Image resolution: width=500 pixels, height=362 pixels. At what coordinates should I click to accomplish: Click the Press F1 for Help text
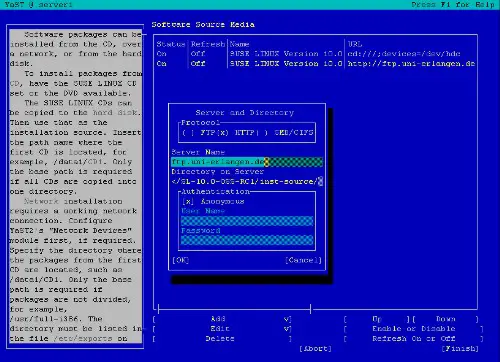pos(453,5)
